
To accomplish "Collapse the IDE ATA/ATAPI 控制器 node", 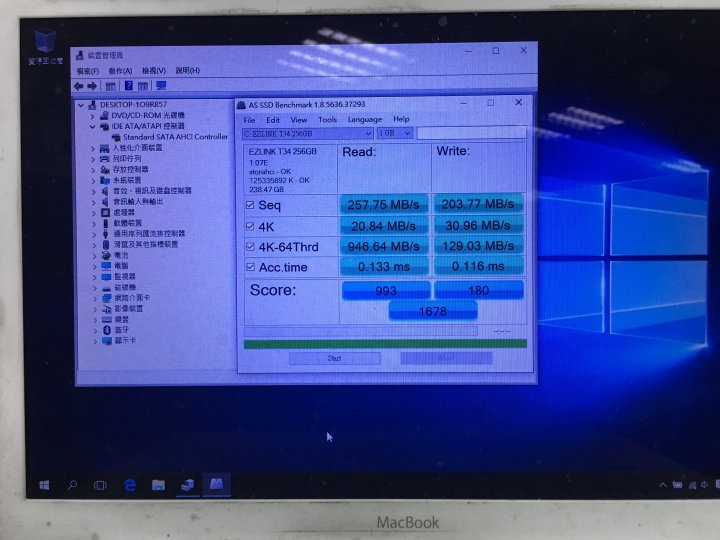I will click(92, 126).
